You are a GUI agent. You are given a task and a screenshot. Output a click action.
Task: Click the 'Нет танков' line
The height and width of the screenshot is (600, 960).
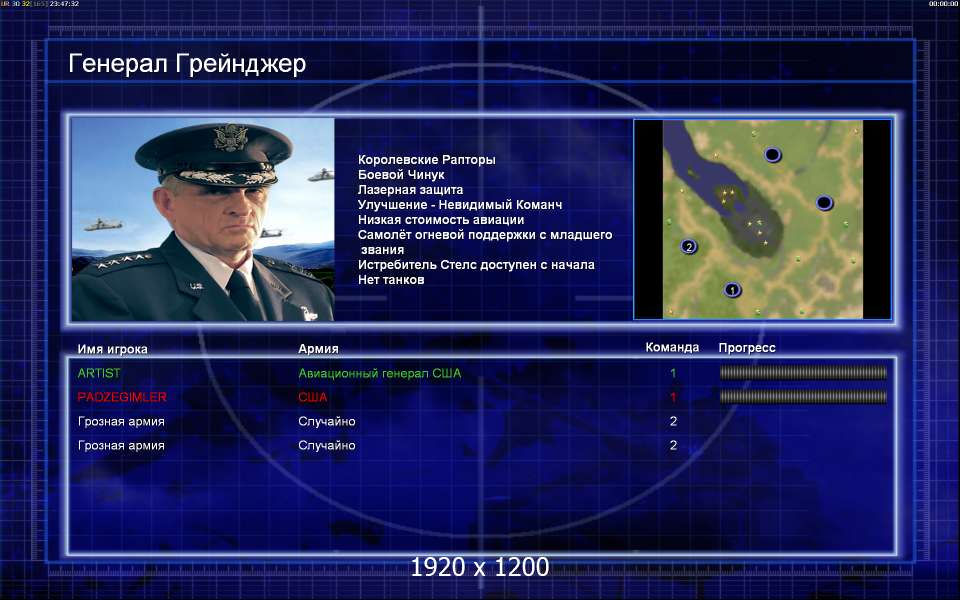391,280
